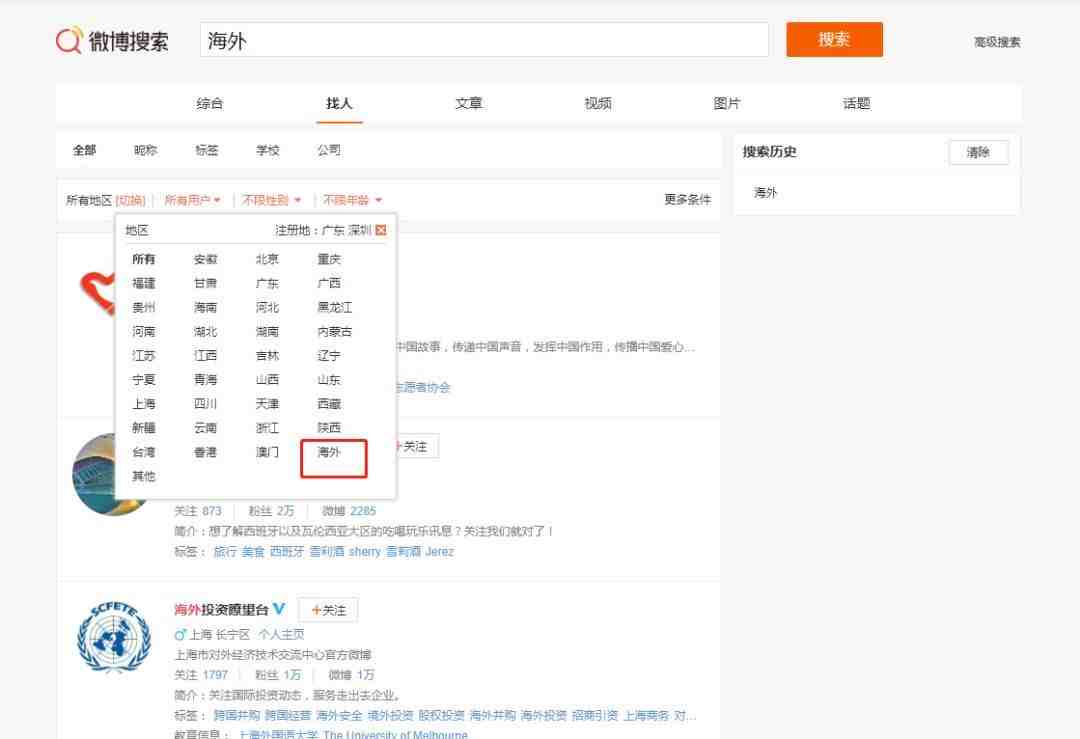
Task: Click the blue V verification badge
Action: pos(279,609)
